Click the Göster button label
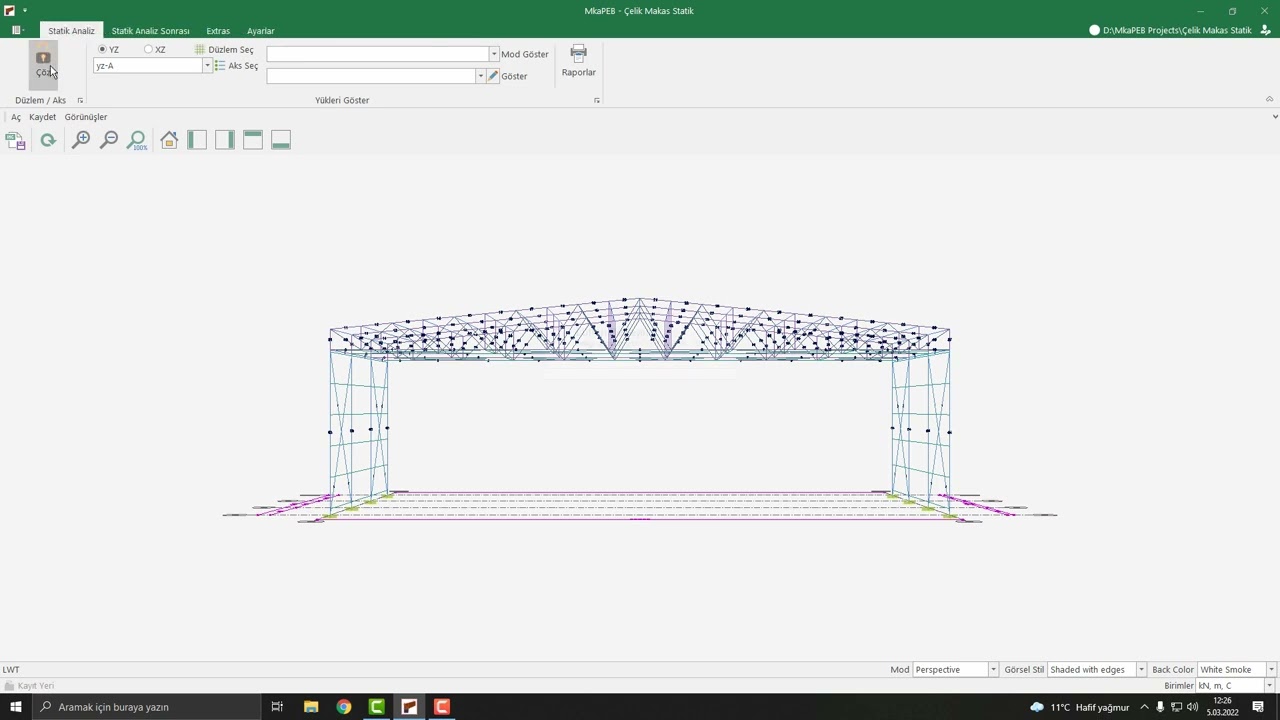Screen dimensions: 1280x720 tap(514, 76)
